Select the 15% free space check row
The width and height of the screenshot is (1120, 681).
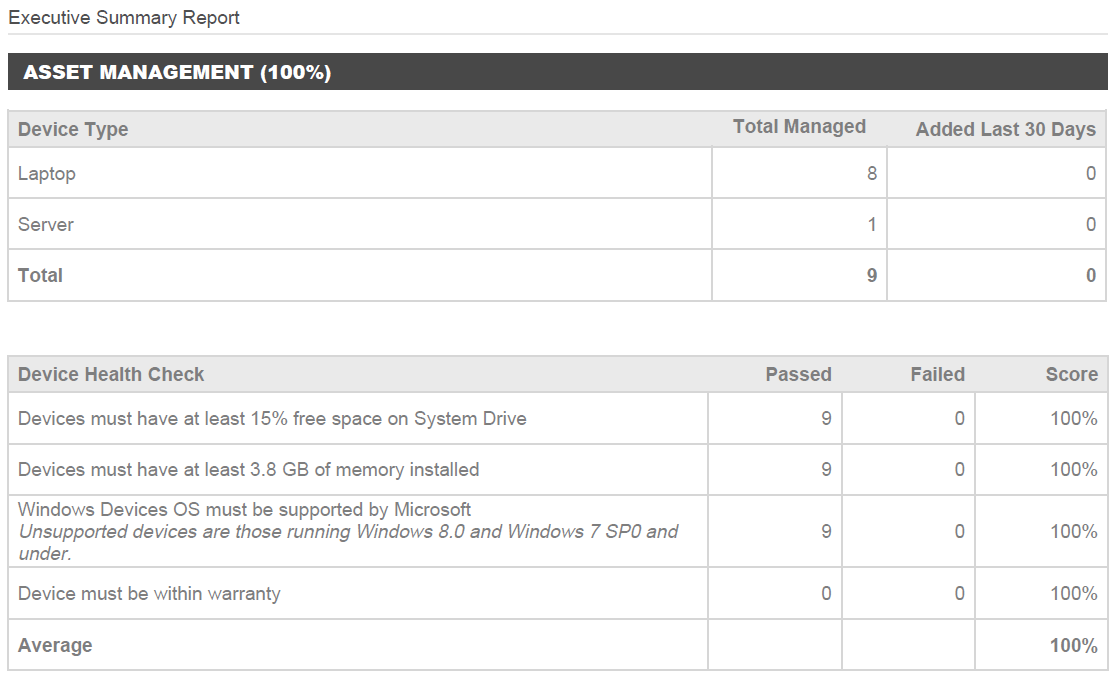click(x=272, y=418)
